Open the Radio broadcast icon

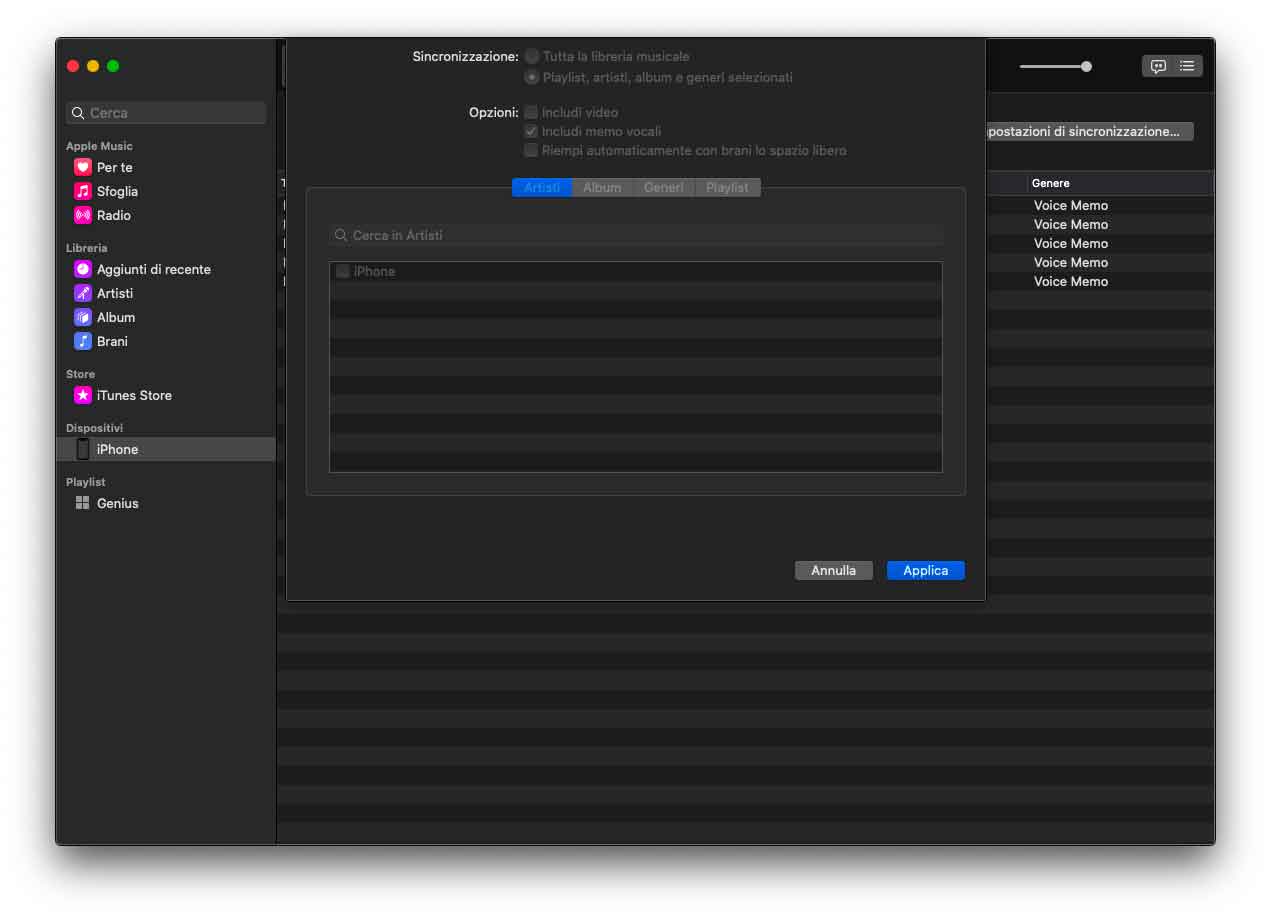pos(83,215)
